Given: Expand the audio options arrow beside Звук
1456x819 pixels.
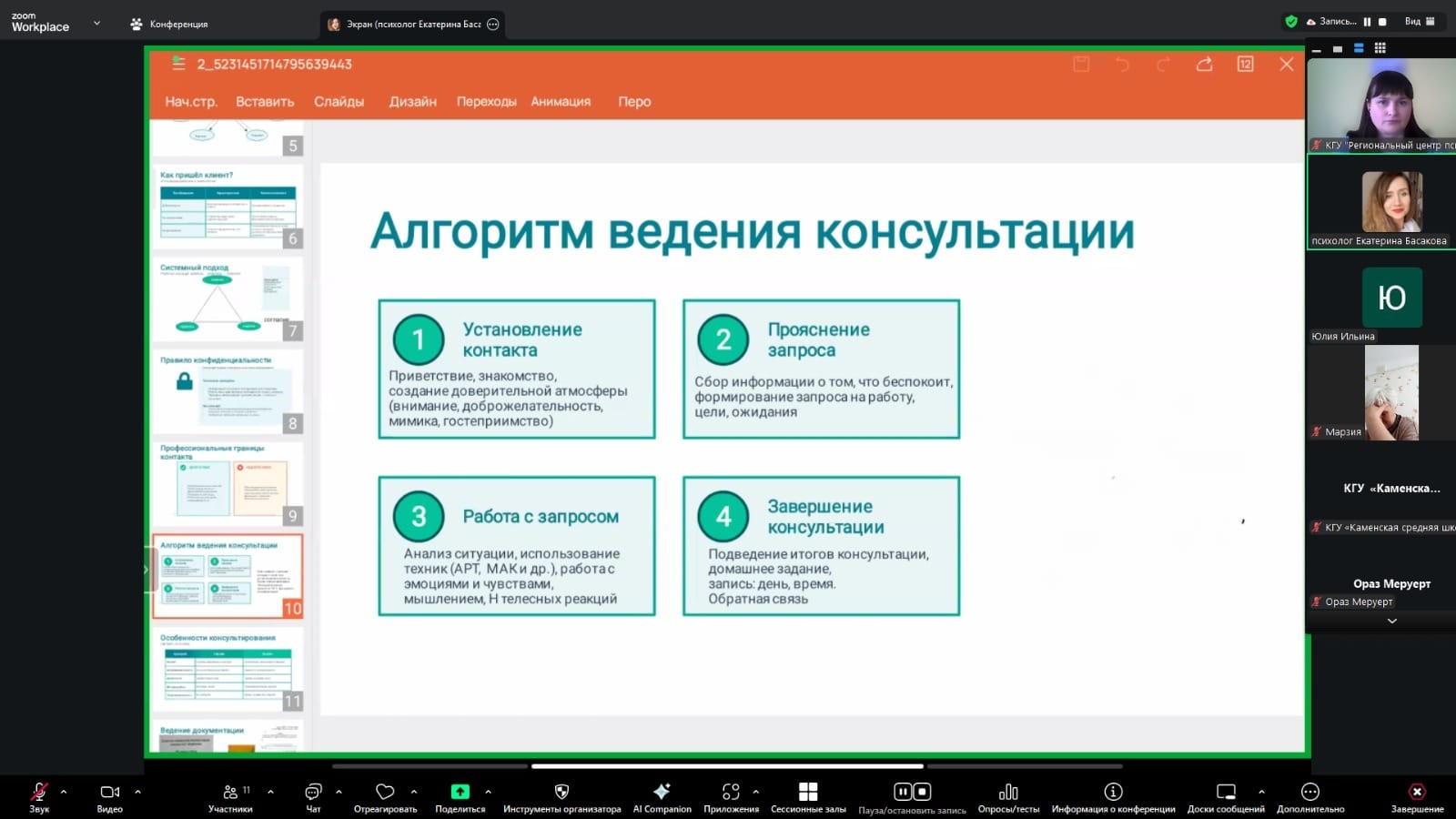Looking at the screenshot, I should coord(64,792).
